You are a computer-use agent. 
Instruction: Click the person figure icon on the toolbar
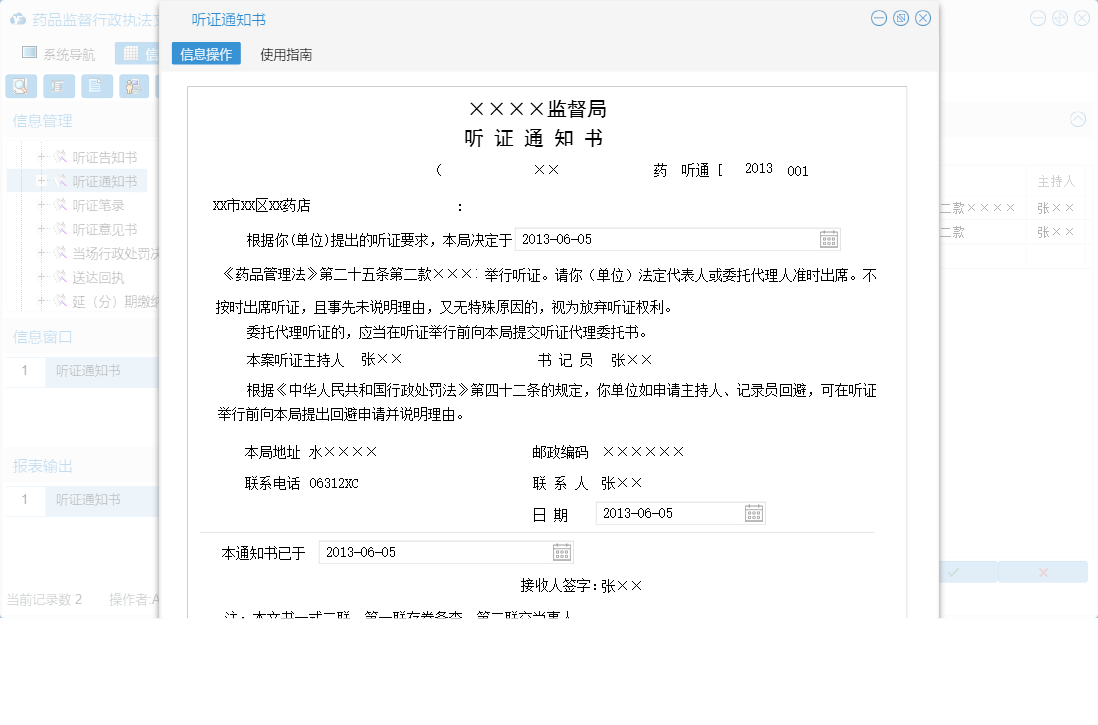(133, 85)
